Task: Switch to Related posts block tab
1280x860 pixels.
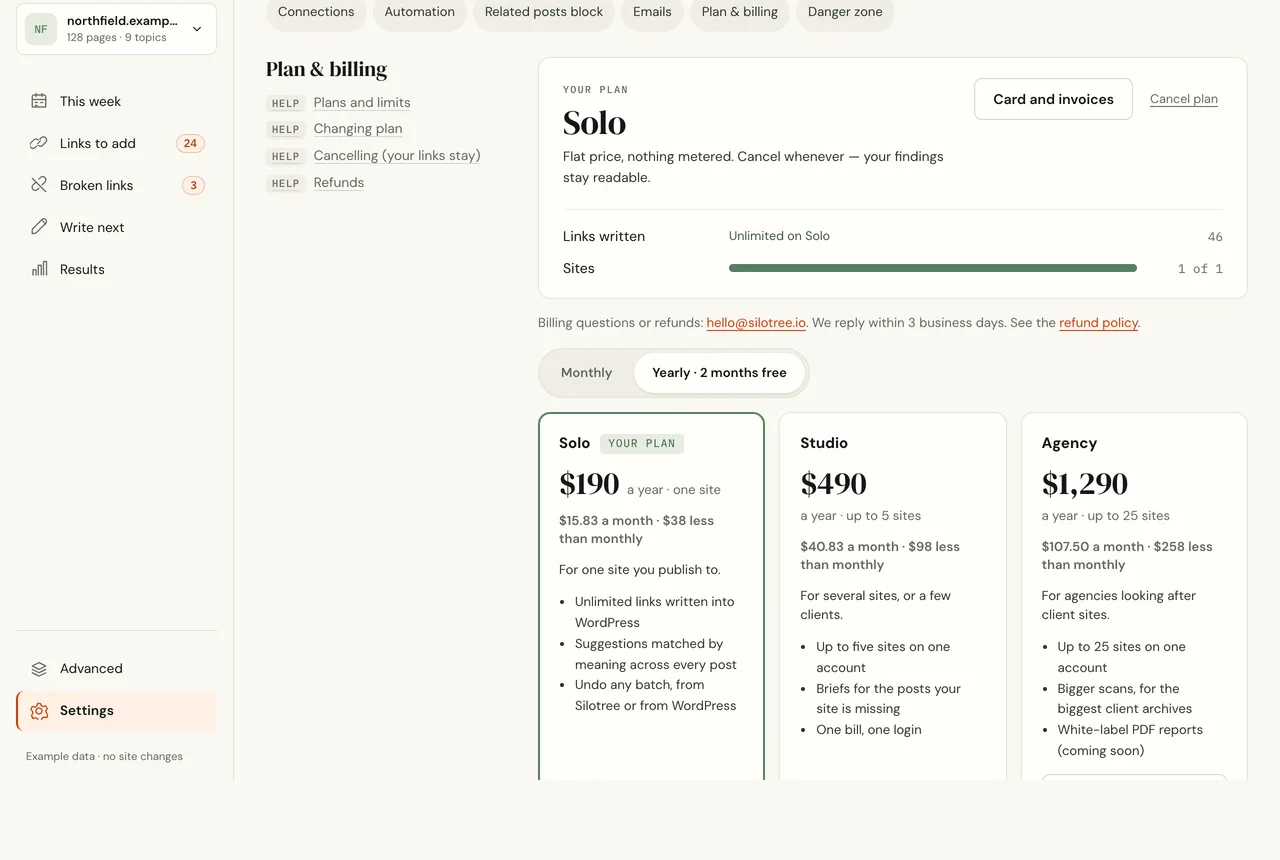Action: (544, 12)
